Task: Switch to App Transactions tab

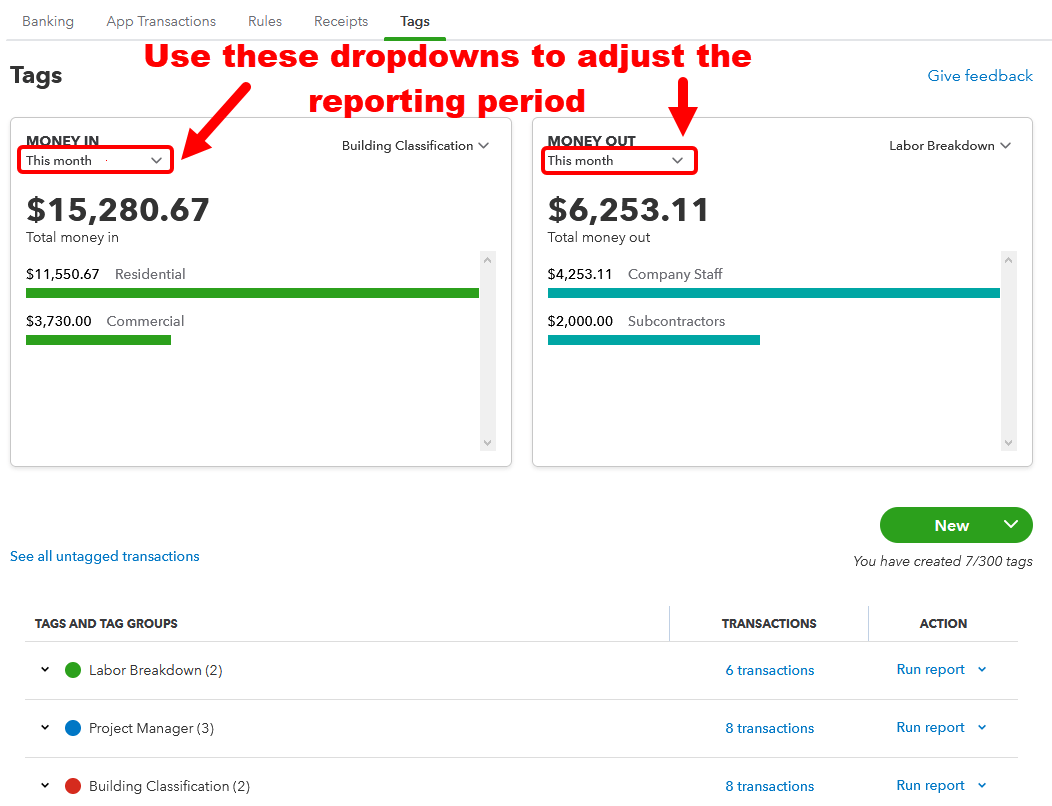Action: coord(161,21)
